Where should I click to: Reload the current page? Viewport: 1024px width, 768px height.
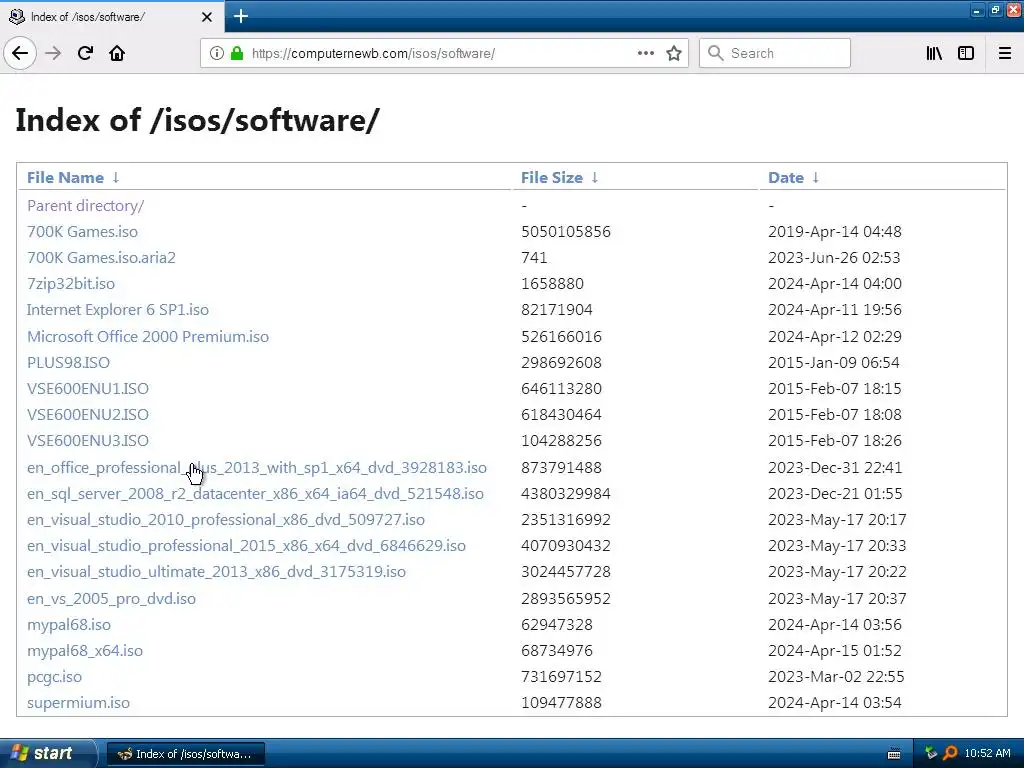pyautogui.click(x=85, y=53)
